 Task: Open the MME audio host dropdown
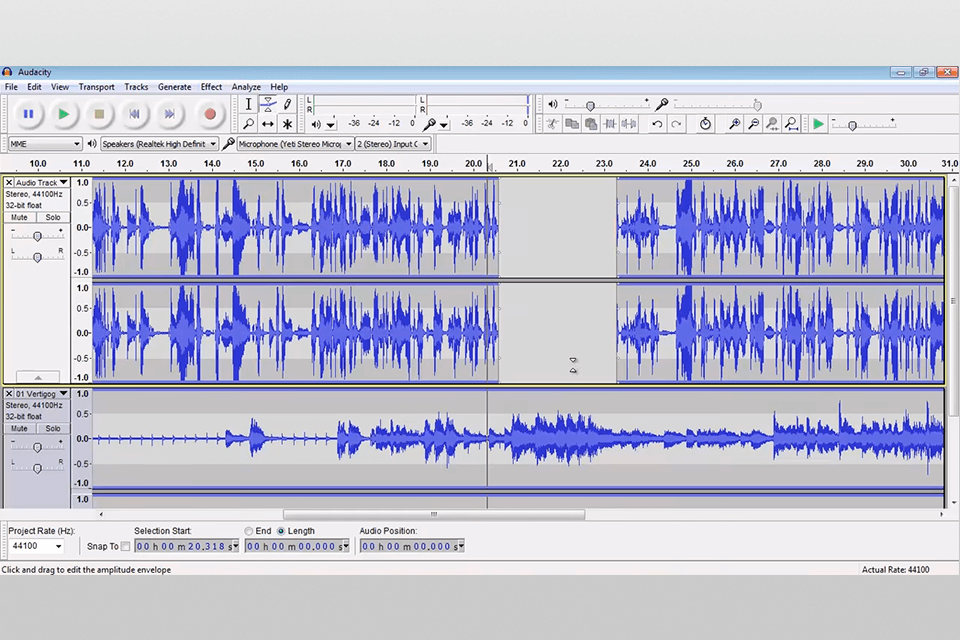point(45,144)
